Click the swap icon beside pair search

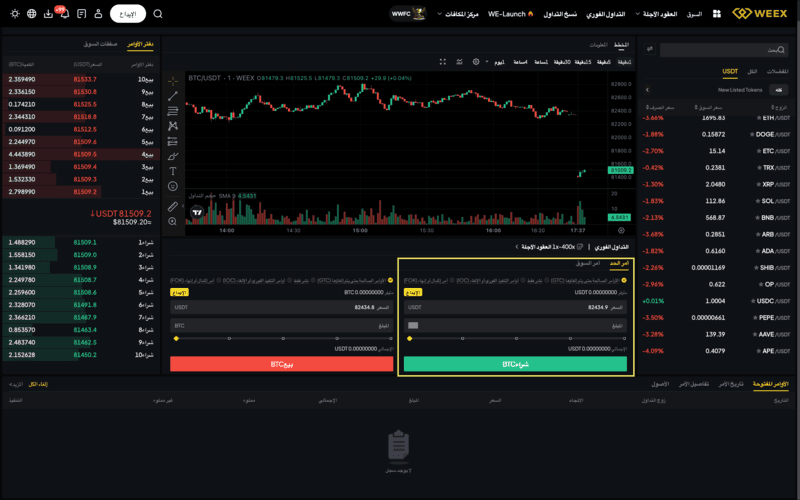tap(649, 49)
